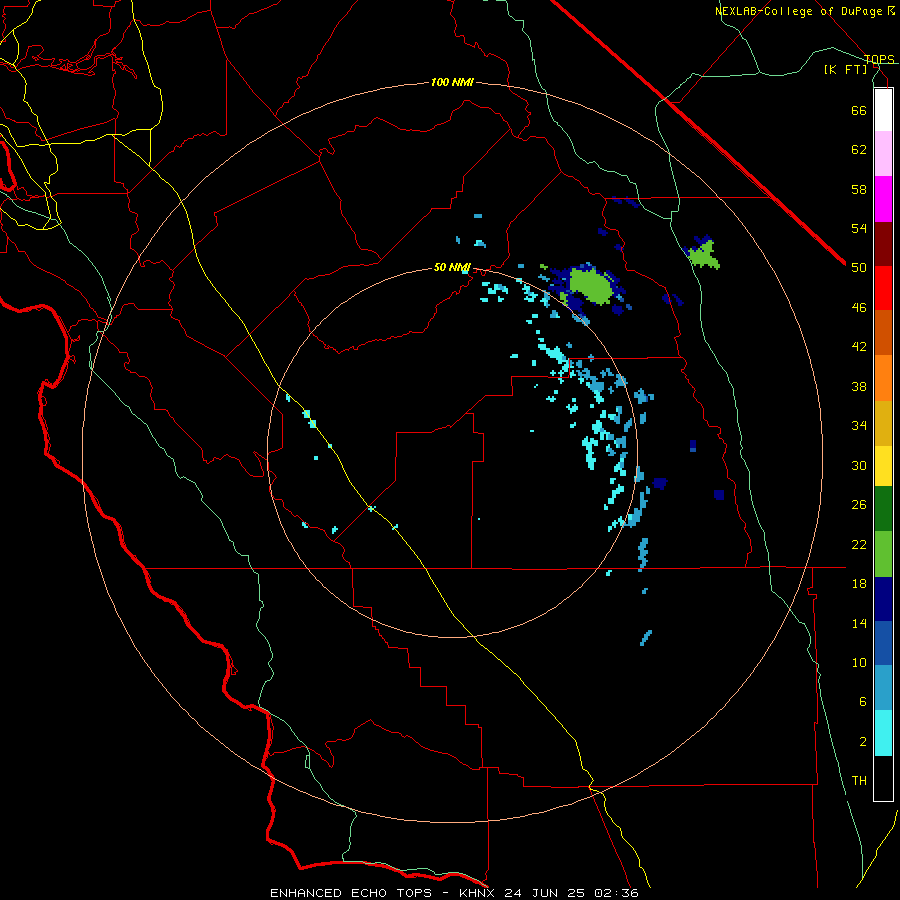Viewport: 900px width, 900px height.
Task: Click the "30" legend value
Action: point(859,465)
